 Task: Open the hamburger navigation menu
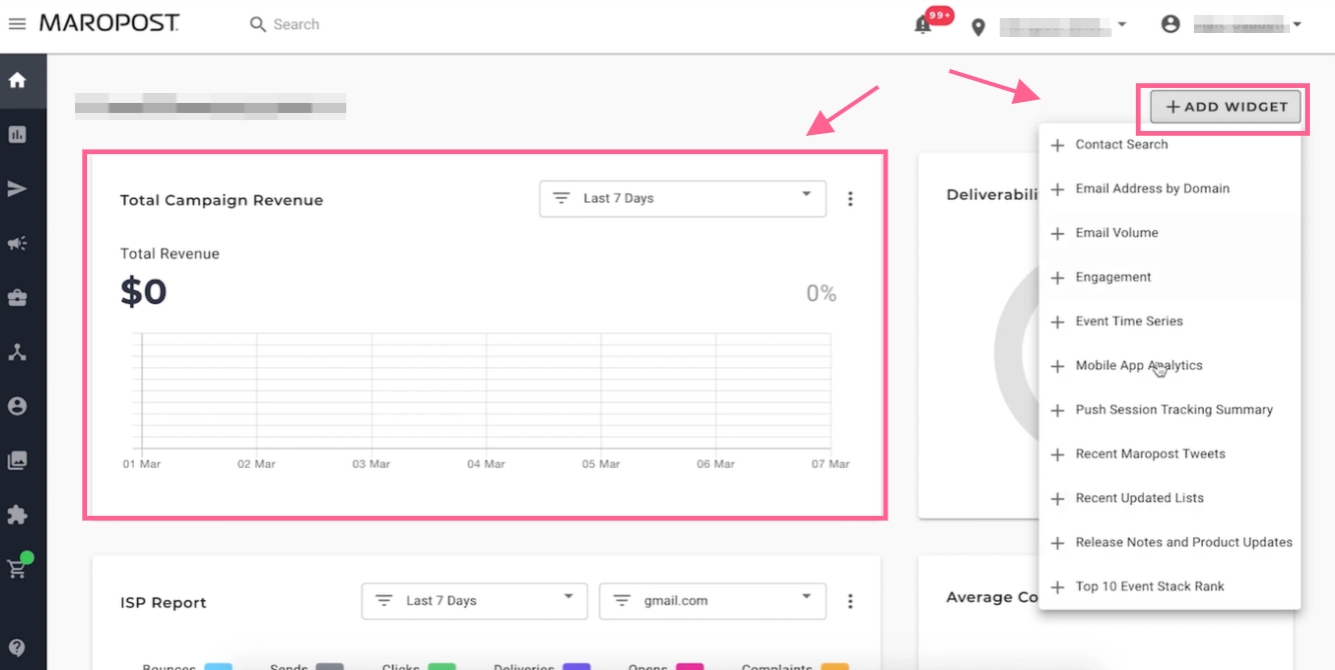(17, 24)
